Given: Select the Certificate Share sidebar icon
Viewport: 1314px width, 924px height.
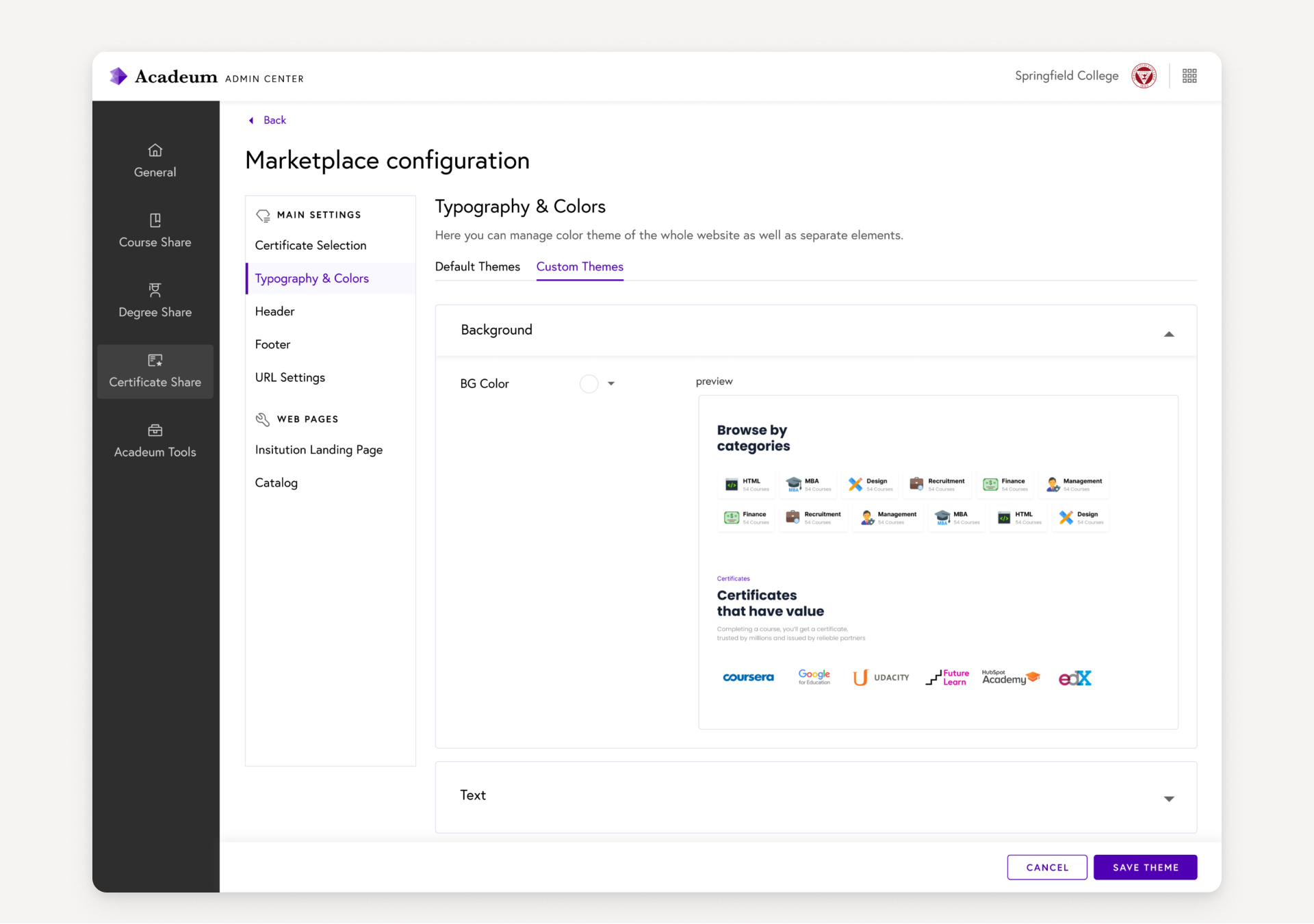Looking at the screenshot, I should coord(155,361).
